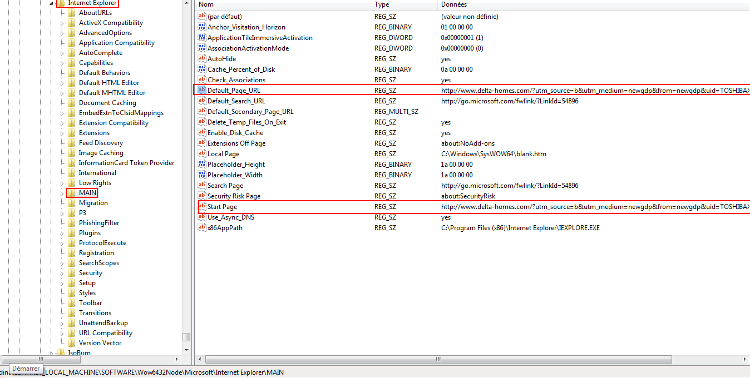750x378 pixels.
Task: Expand the URL Compatibility key
Action: tap(62, 333)
